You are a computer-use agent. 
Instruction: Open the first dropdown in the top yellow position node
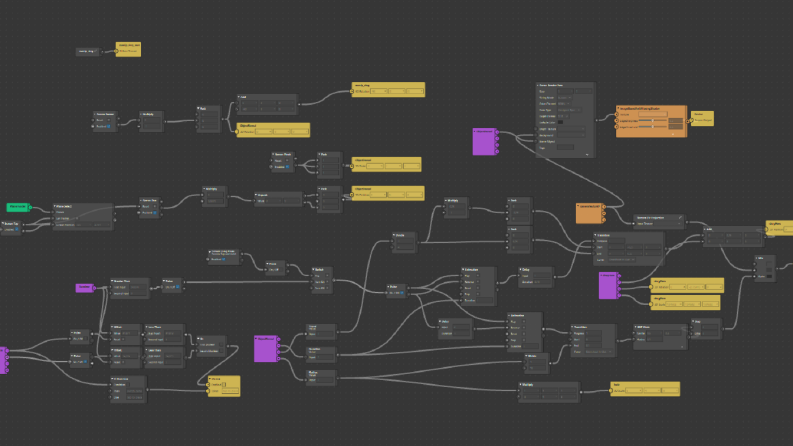pos(379,92)
